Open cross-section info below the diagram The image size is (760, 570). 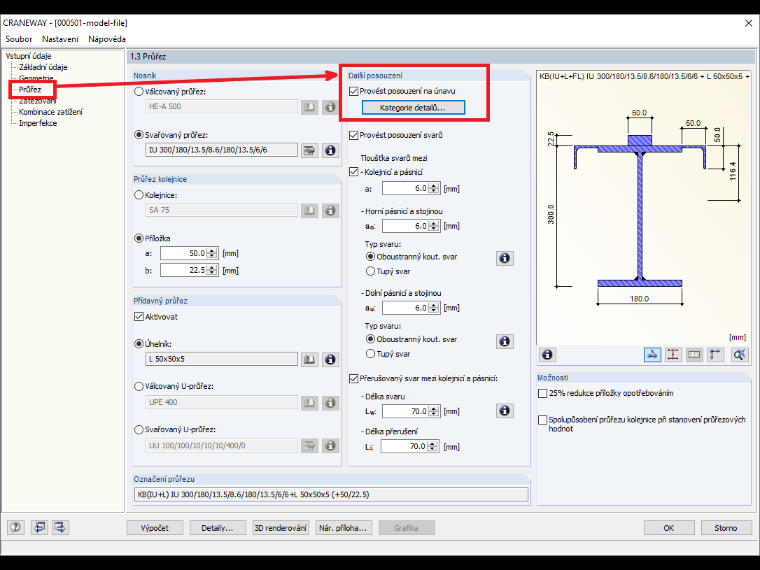point(547,355)
